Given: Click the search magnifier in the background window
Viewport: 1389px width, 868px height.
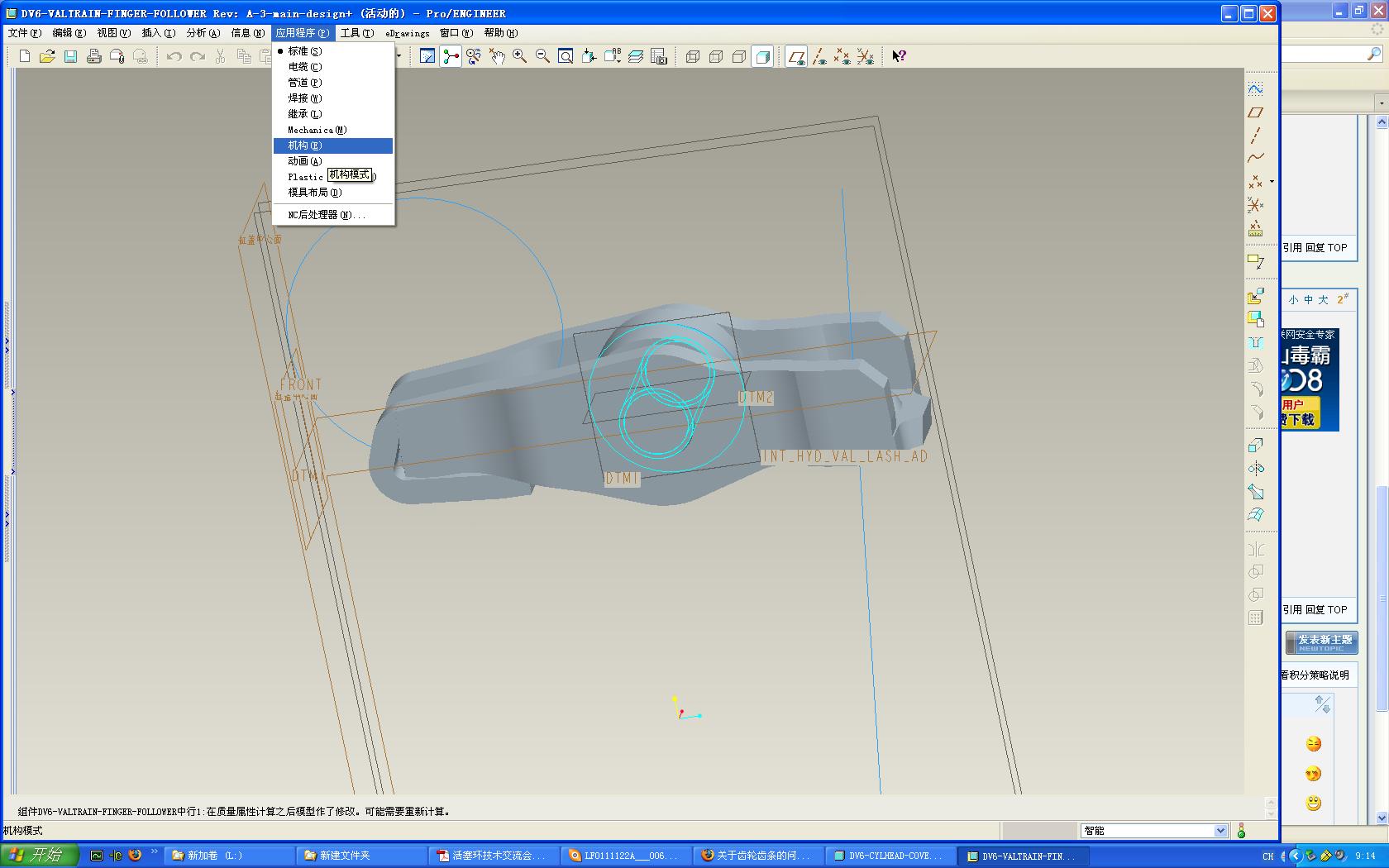Looking at the screenshot, I should (x=1374, y=54).
